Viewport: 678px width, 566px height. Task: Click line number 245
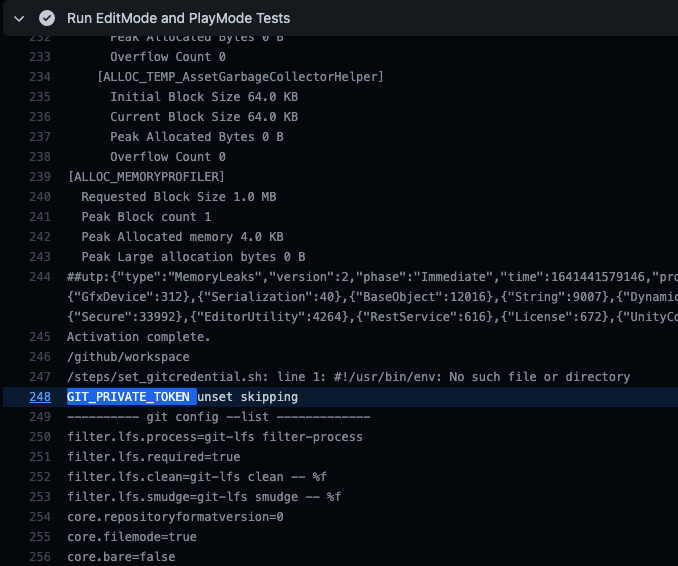[40, 336]
